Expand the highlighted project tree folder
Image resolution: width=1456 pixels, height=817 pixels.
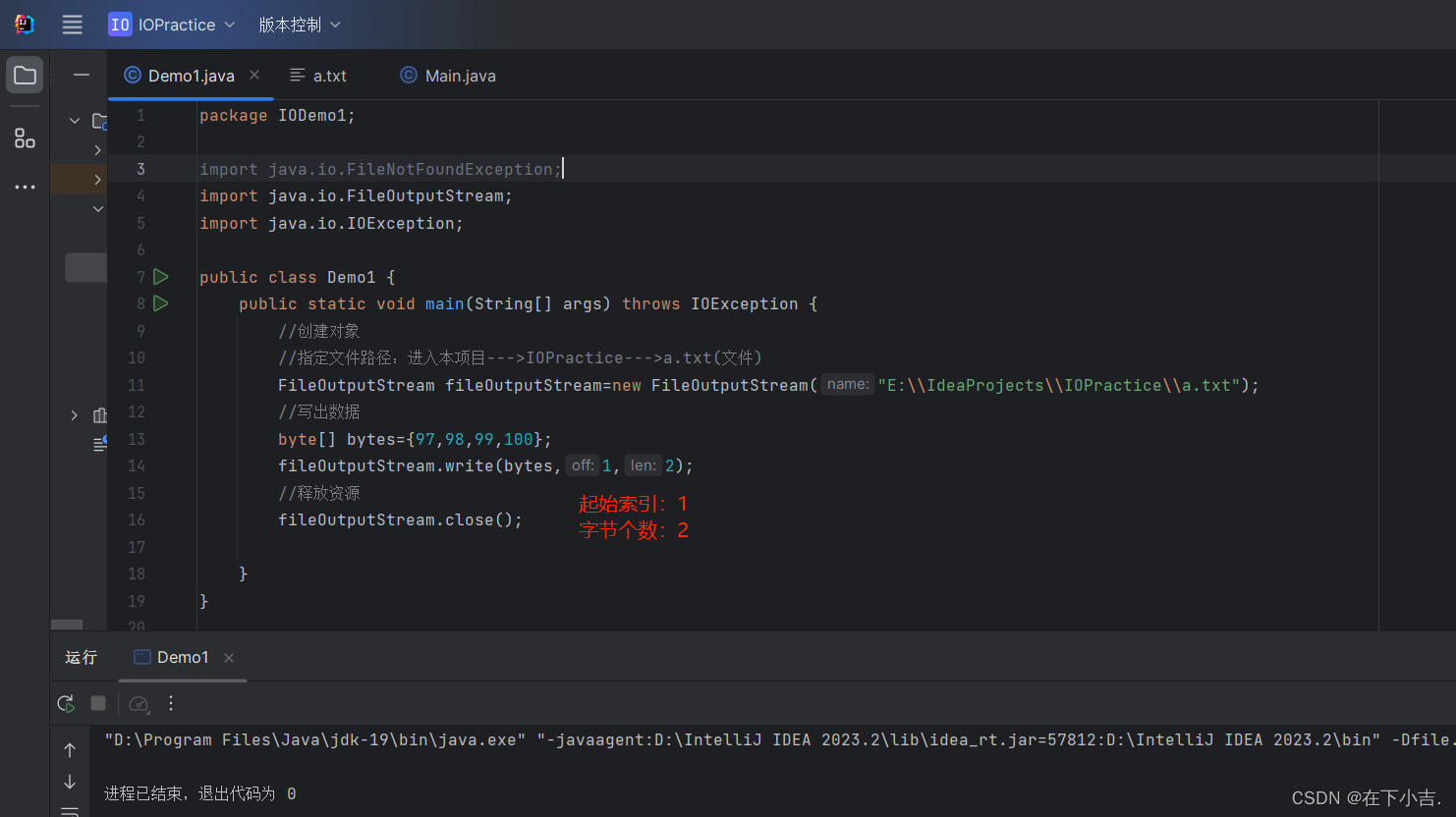tap(97, 180)
